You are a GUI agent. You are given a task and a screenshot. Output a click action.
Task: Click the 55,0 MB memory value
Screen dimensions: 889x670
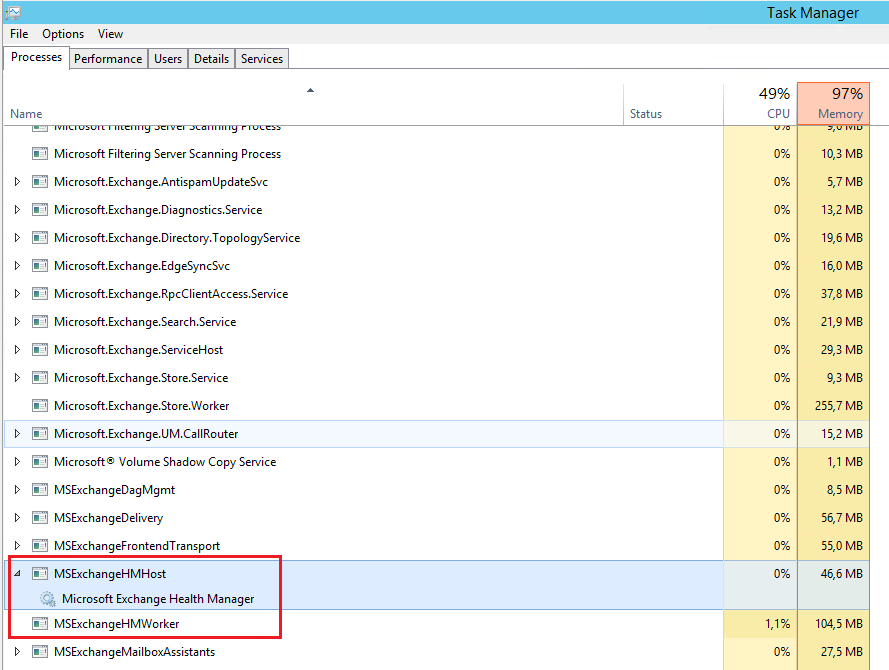[841, 546]
